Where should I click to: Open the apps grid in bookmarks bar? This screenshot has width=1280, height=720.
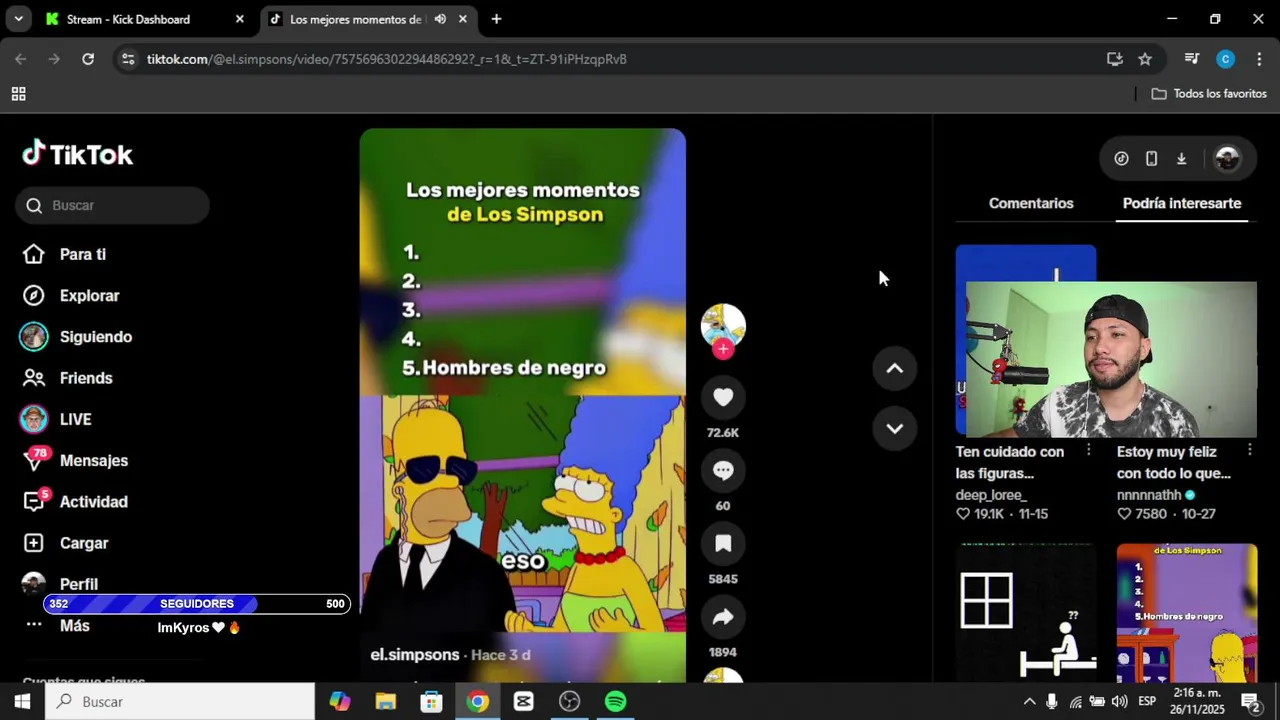pos(18,94)
